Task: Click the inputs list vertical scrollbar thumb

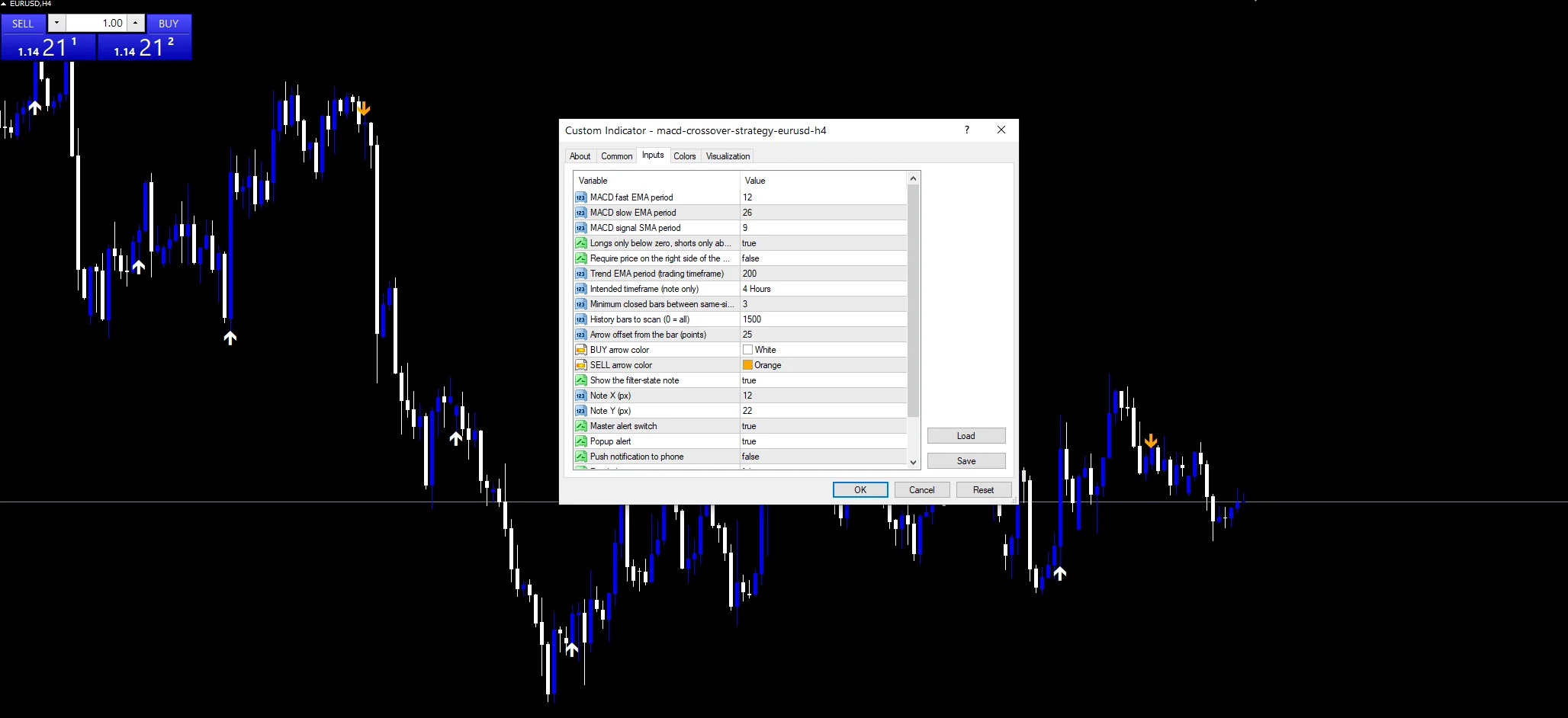Action: (913, 300)
